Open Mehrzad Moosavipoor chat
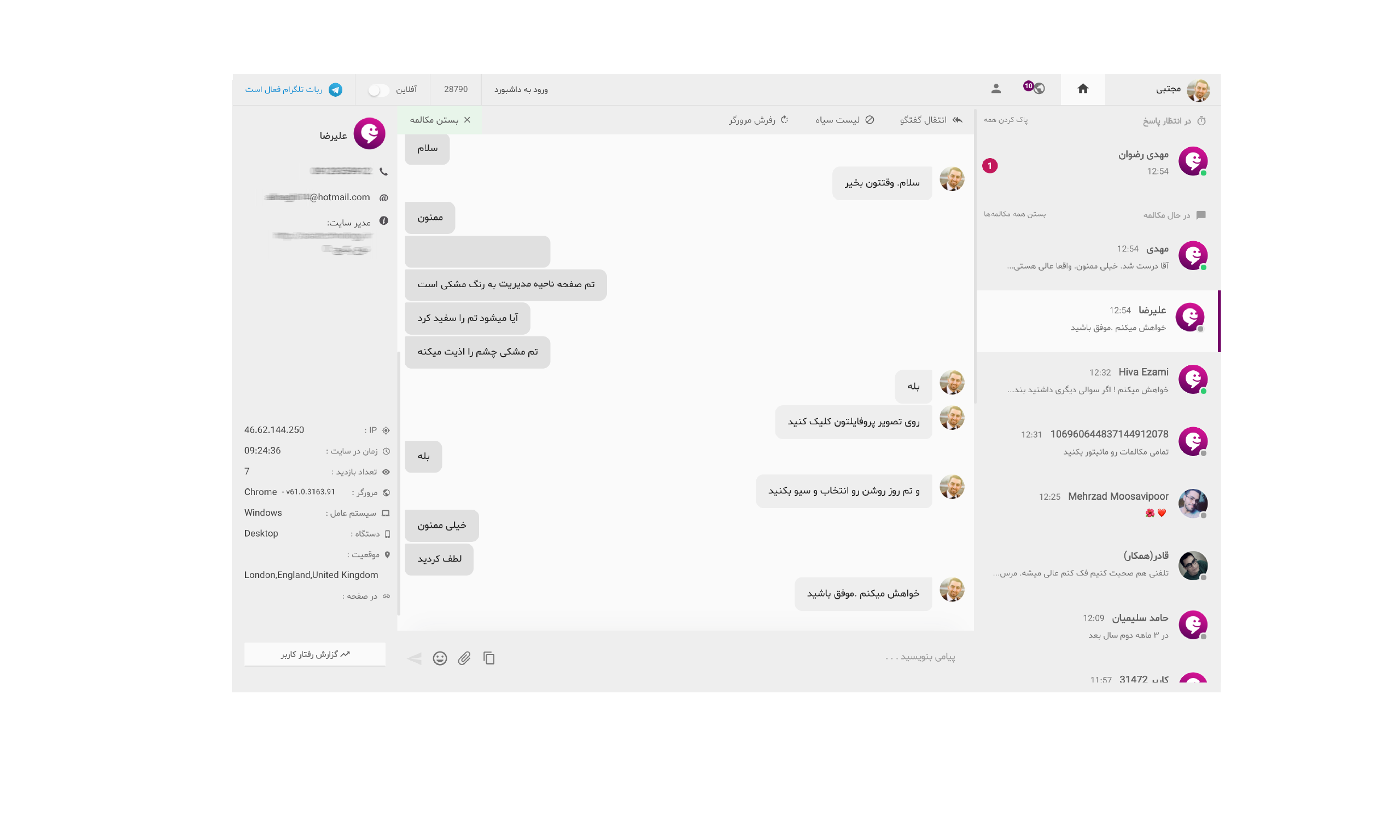 tap(1096, 503)
